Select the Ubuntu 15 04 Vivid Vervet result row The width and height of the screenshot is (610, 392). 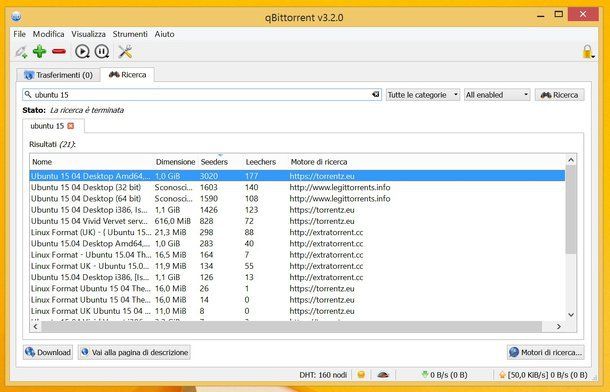tap(297, 221)
